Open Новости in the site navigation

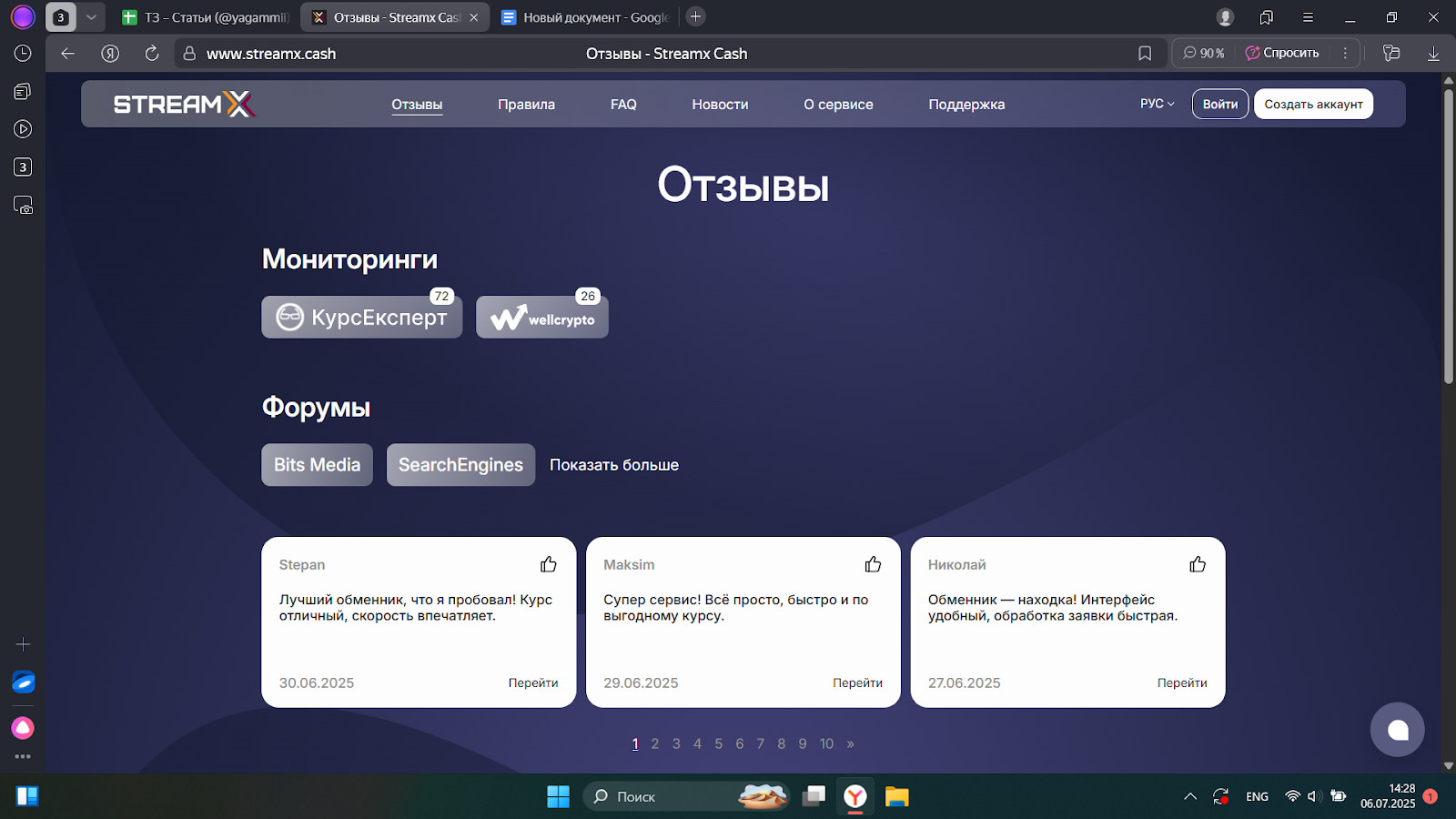[x=720, y=105]
